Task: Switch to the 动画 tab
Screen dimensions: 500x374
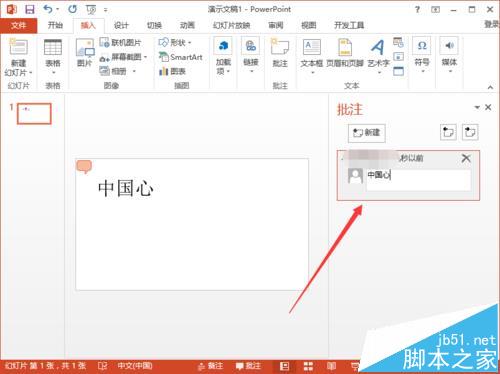Action: pyautogui.click(x=187, y=25)
